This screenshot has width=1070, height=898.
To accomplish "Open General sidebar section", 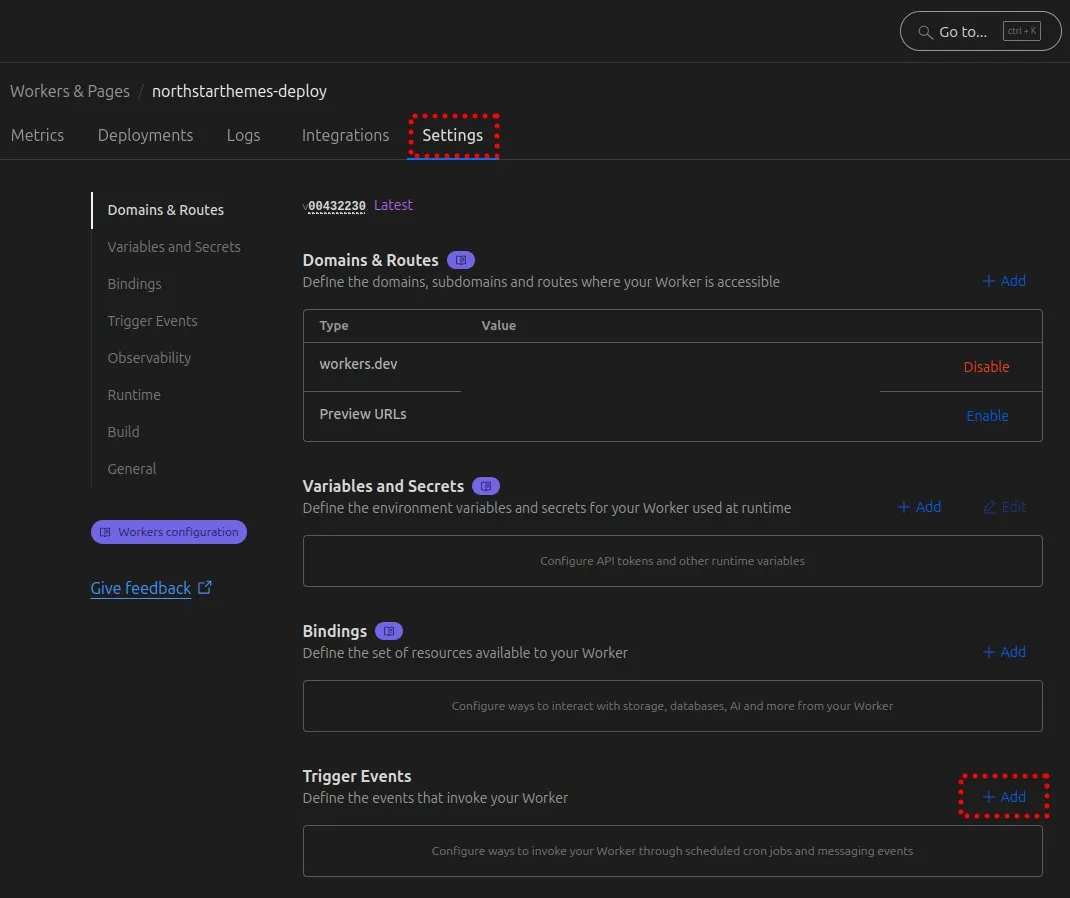I will pos(132,469).
